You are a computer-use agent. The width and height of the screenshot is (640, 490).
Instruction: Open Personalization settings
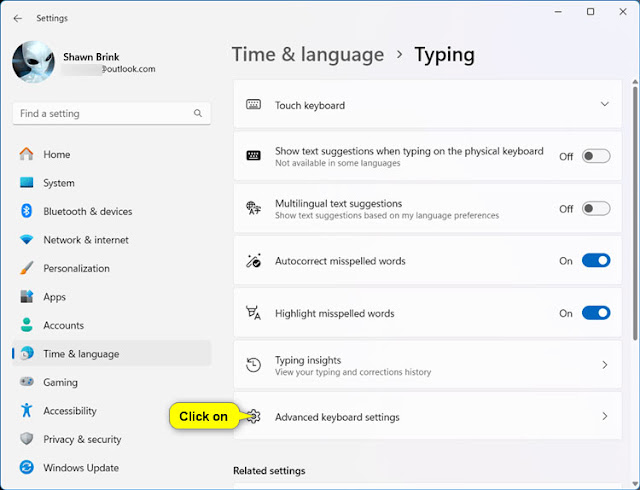pos(112,268)
